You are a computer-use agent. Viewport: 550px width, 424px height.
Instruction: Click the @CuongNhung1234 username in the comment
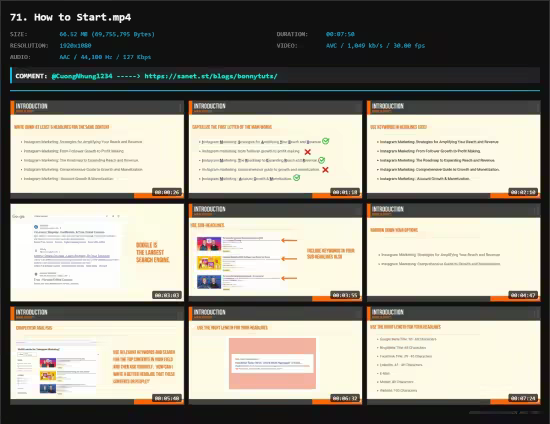pos(82,76)
